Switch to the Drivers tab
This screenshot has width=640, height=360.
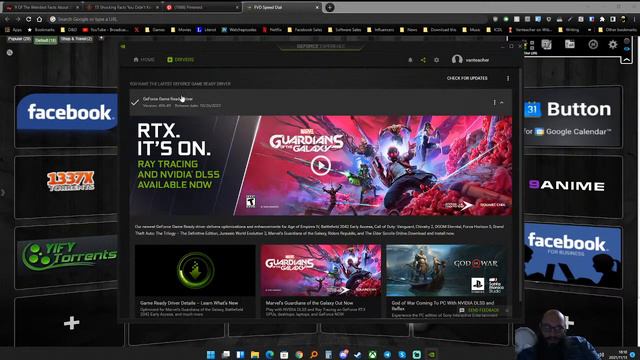180,60
